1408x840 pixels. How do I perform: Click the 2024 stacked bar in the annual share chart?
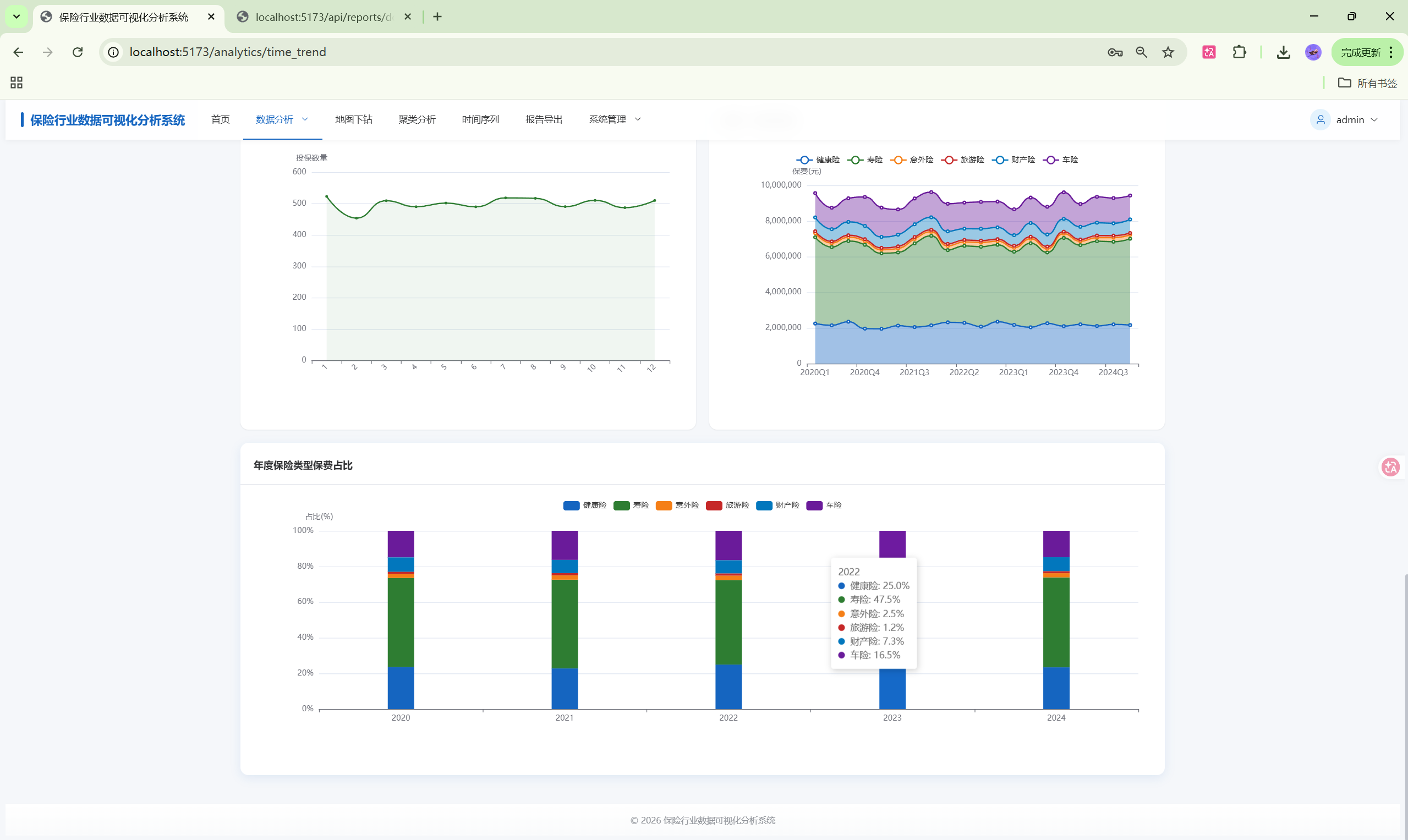(x=1056, y=623)
